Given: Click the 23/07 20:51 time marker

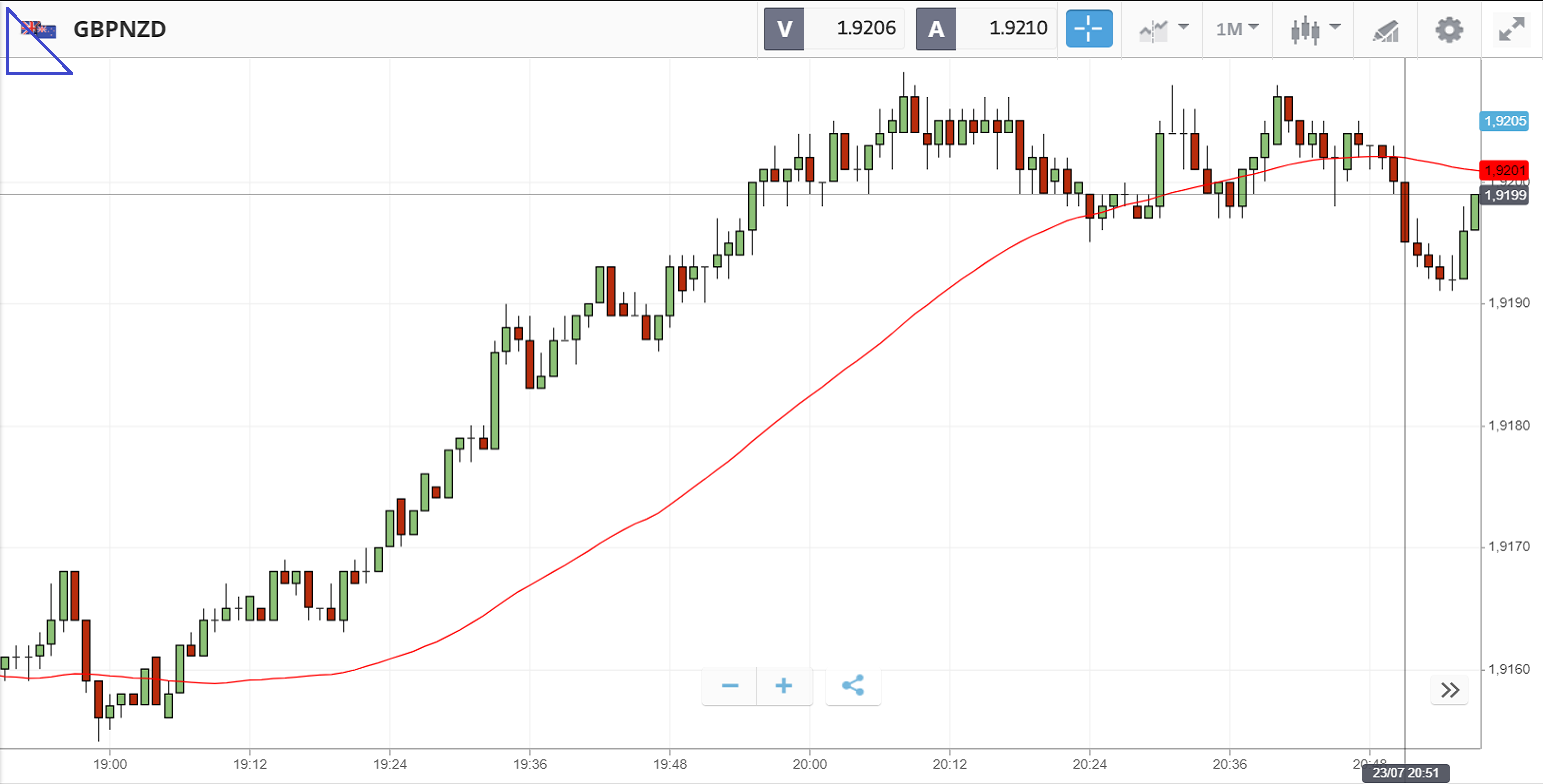Looking at the screenshot, I should pos(1405,774).
